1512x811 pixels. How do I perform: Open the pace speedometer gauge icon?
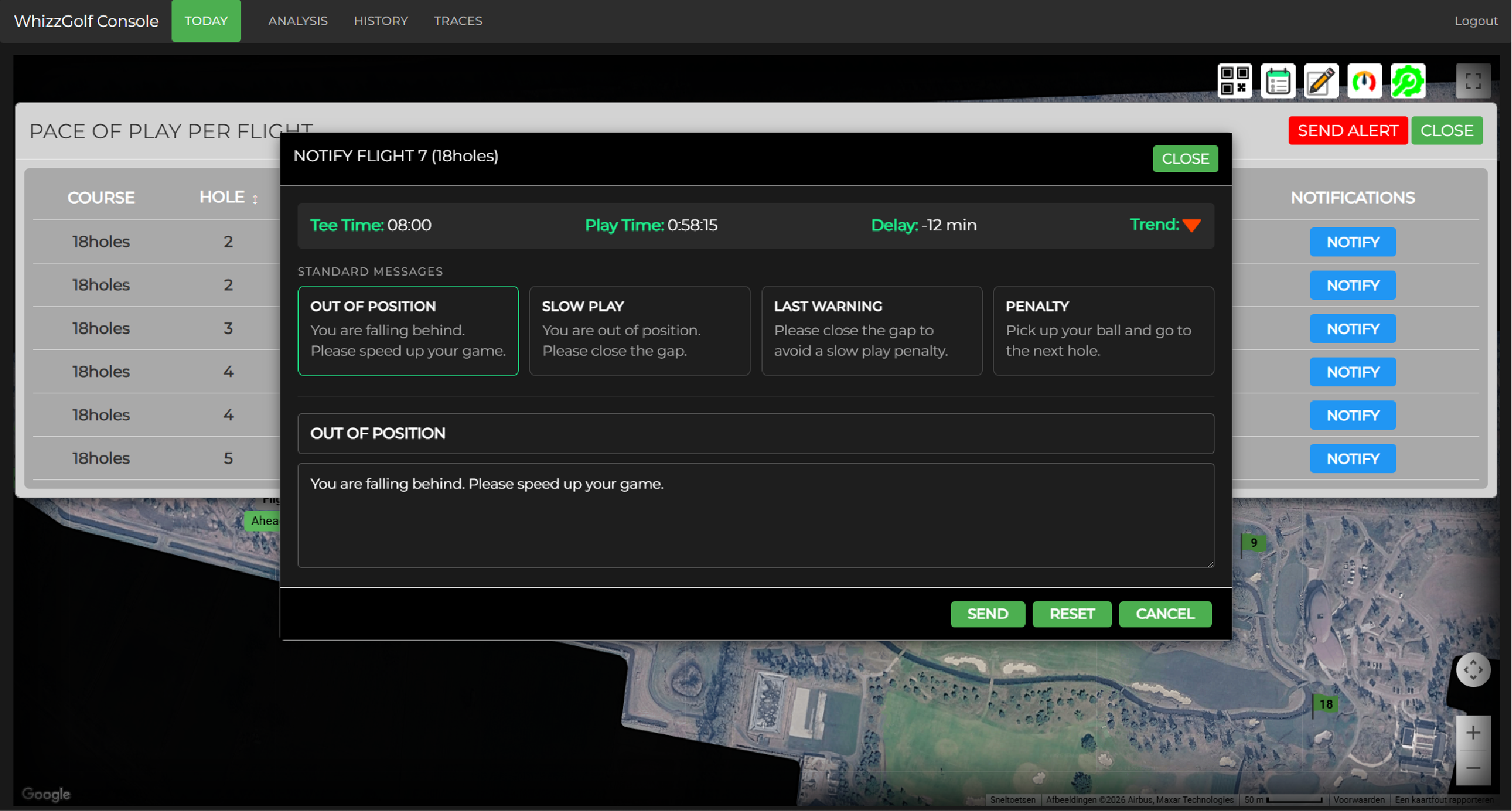1364,81
